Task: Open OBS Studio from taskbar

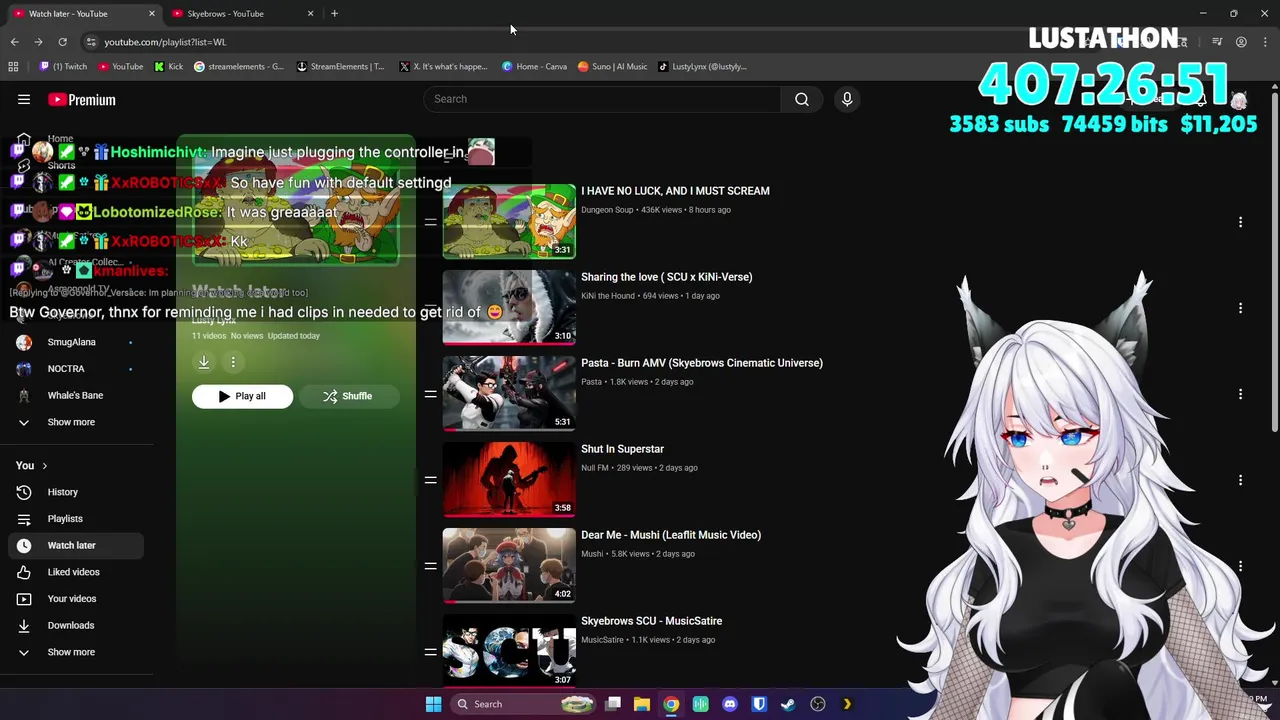Action: coord(818,704)
